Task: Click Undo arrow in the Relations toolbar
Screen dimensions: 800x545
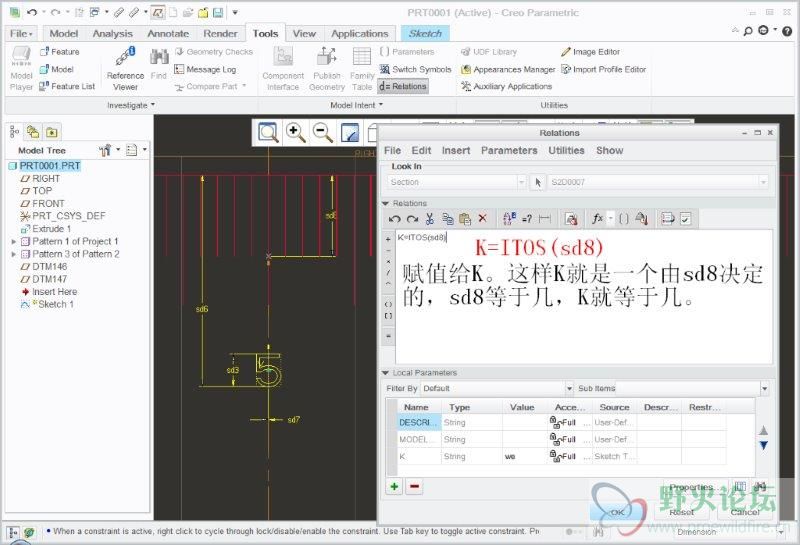Action: coord(394,219)
